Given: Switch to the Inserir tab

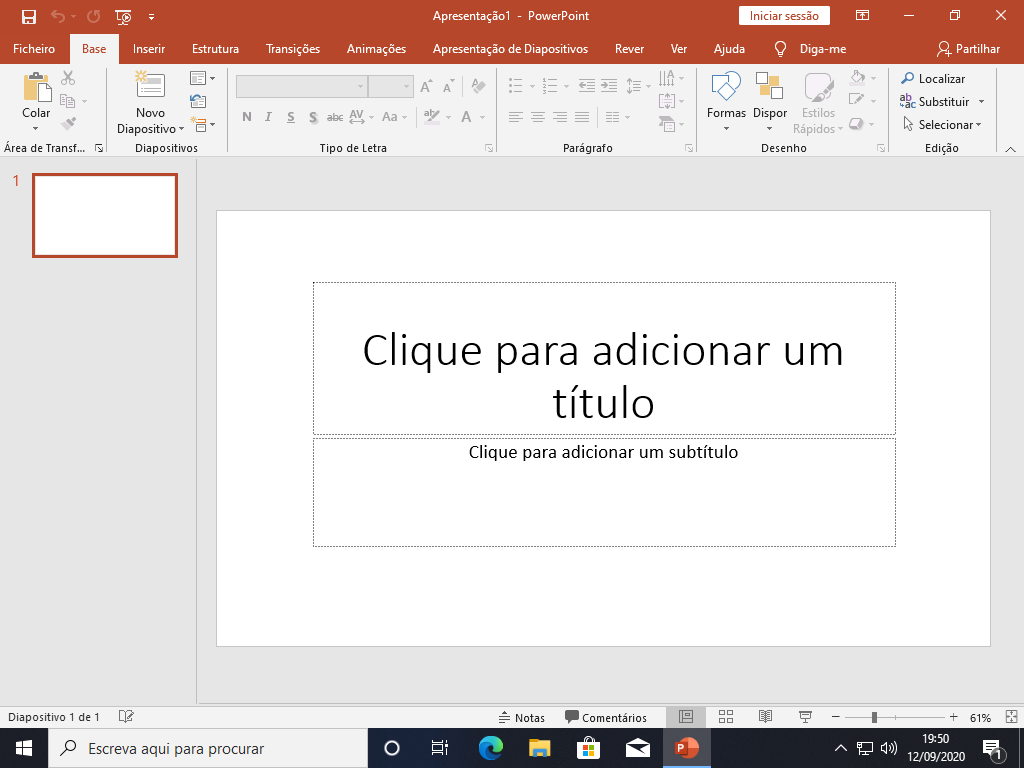Looking at the screenshot, I should [x=149, y=49].
